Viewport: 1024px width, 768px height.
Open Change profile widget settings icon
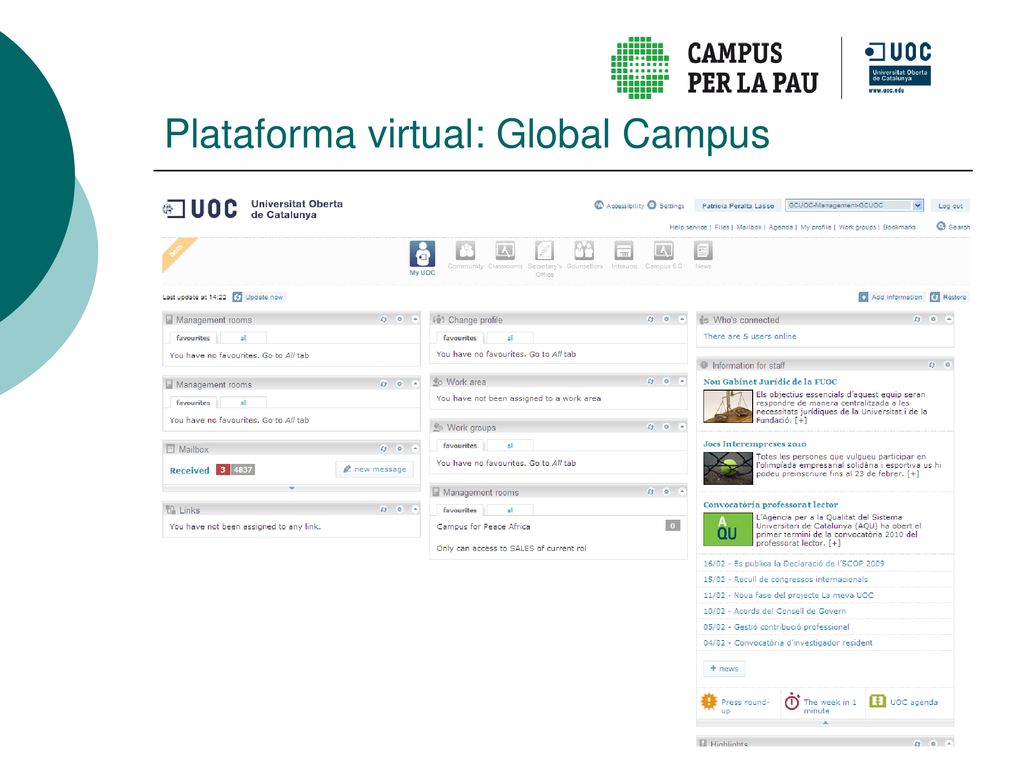click(x=667, y=319)
